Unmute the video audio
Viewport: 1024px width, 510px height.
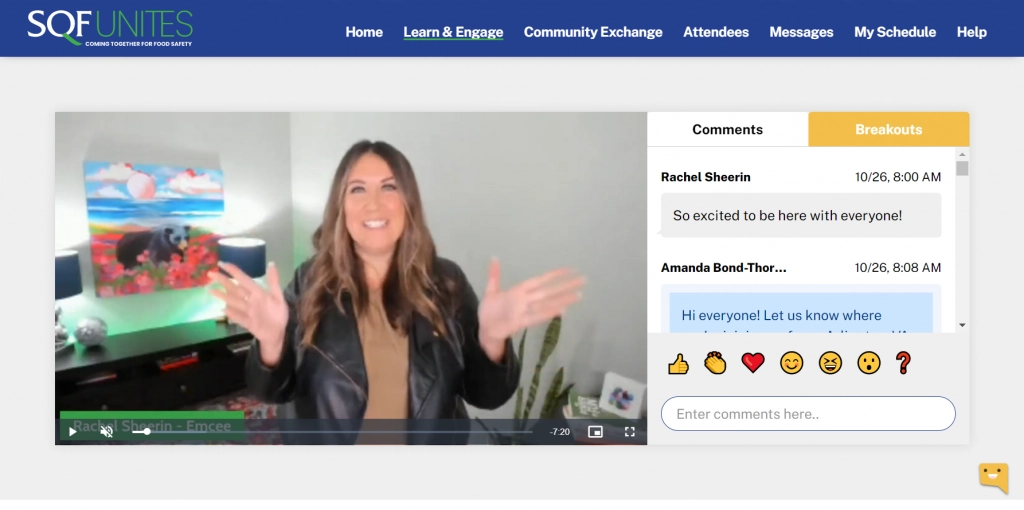(x=107, y=432)
